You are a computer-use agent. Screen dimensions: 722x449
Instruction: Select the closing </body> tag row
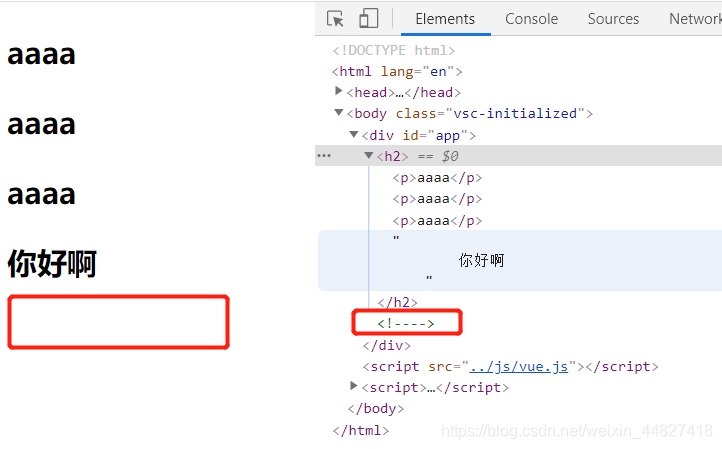click(x=376, y=408)
